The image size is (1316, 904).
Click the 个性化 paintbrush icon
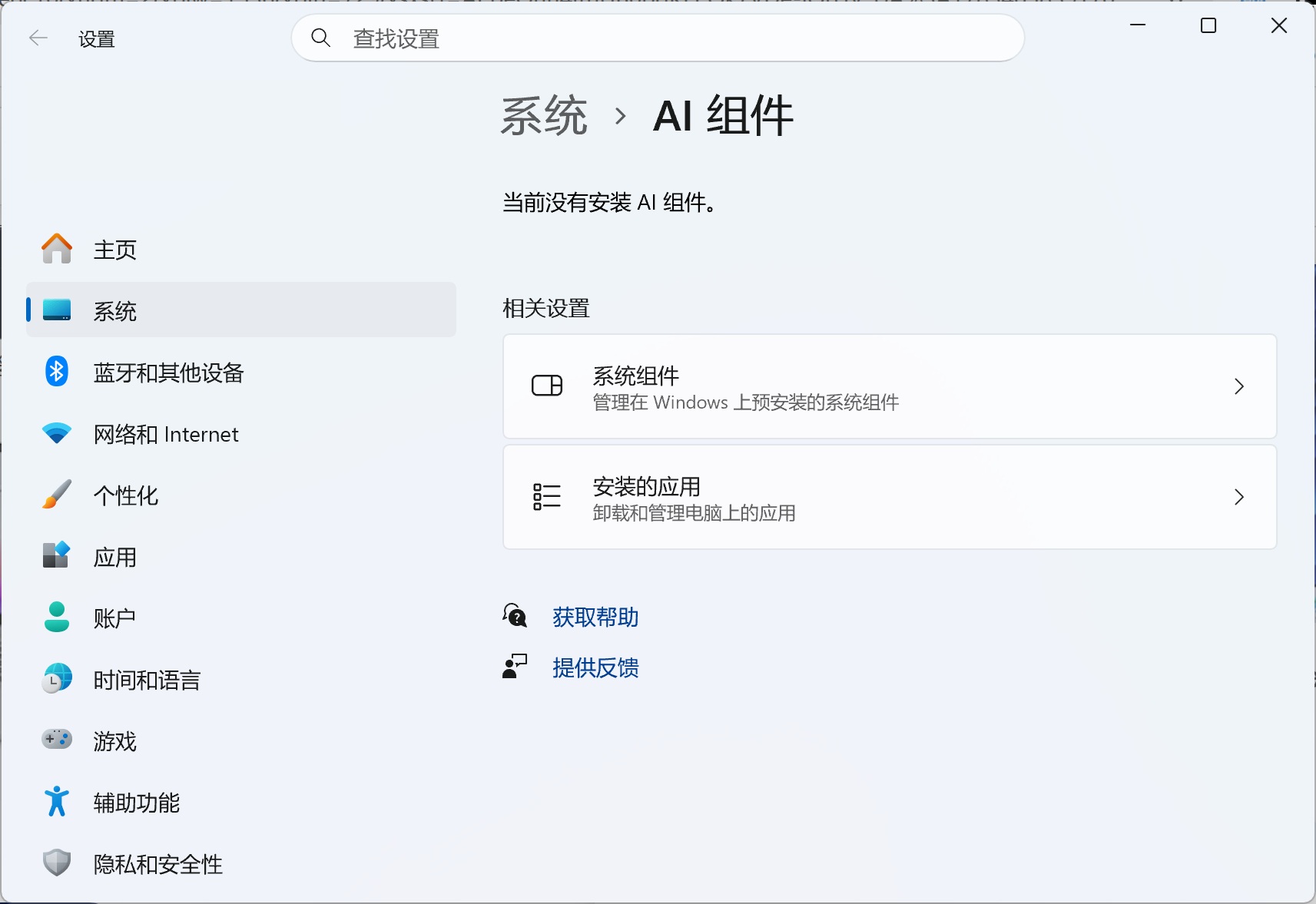[57, 495]
